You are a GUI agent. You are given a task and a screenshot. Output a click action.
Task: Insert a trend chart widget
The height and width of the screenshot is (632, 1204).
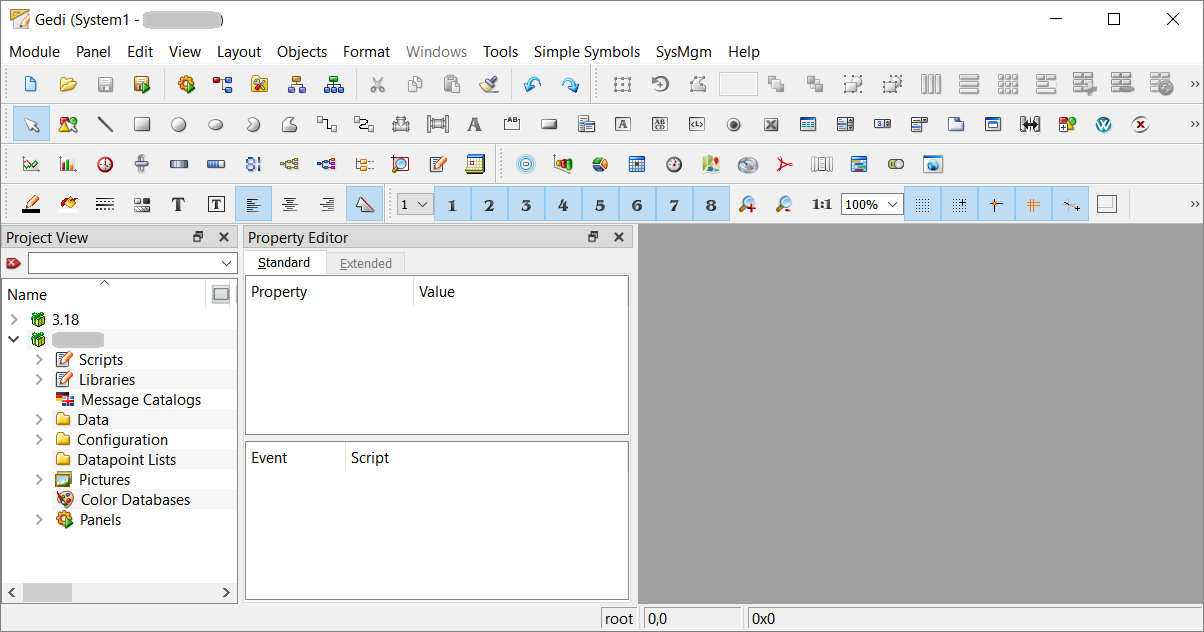[31, 164]
